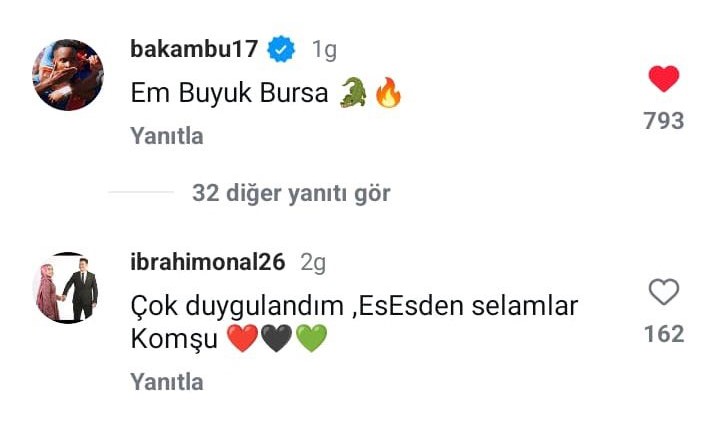
Task: View the 162 likes list
Action: pyautogui.click(x=664, y=334)
